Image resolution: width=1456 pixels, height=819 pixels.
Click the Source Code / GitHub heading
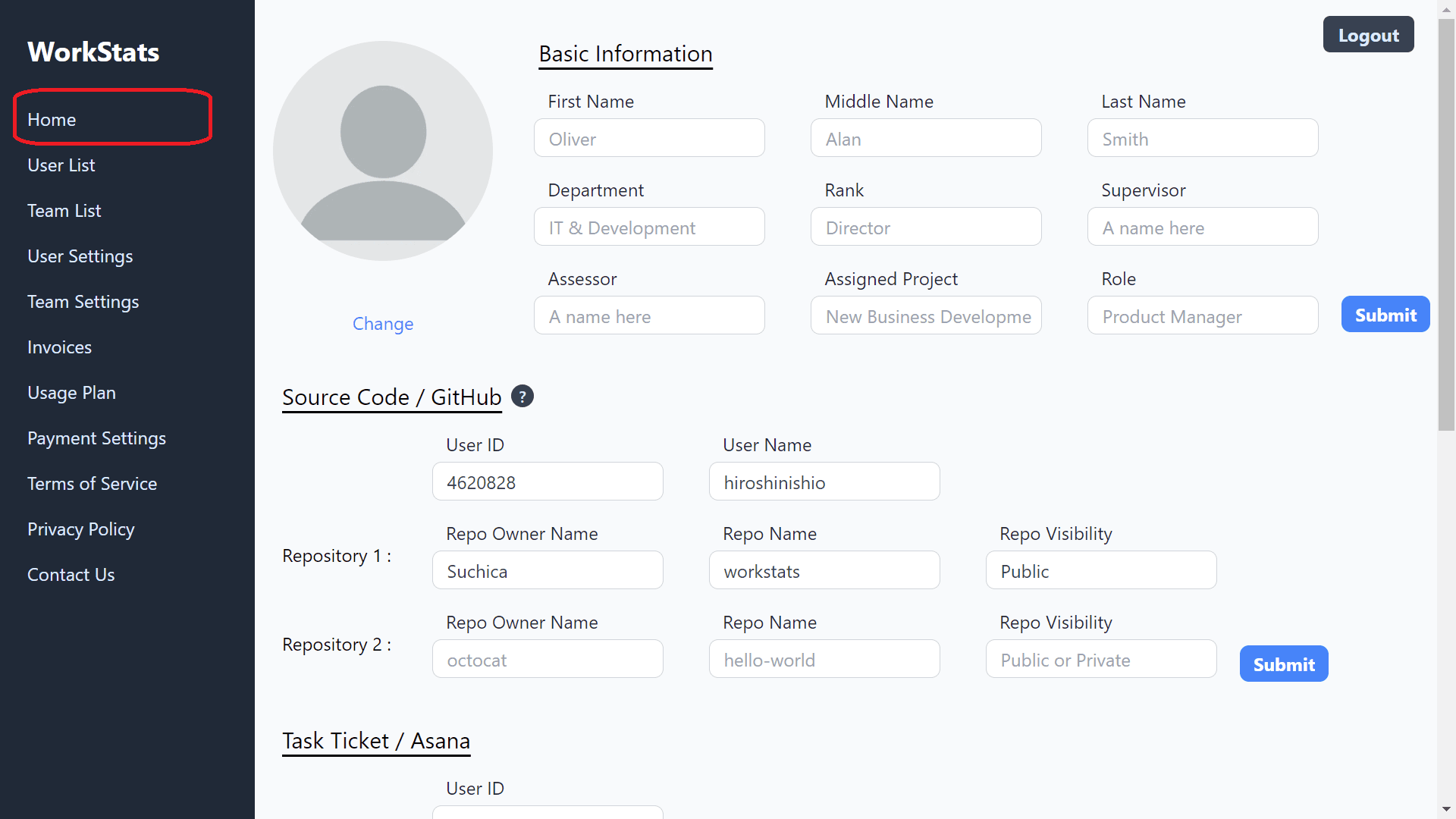pyautogui.click(x=392, y=397)
